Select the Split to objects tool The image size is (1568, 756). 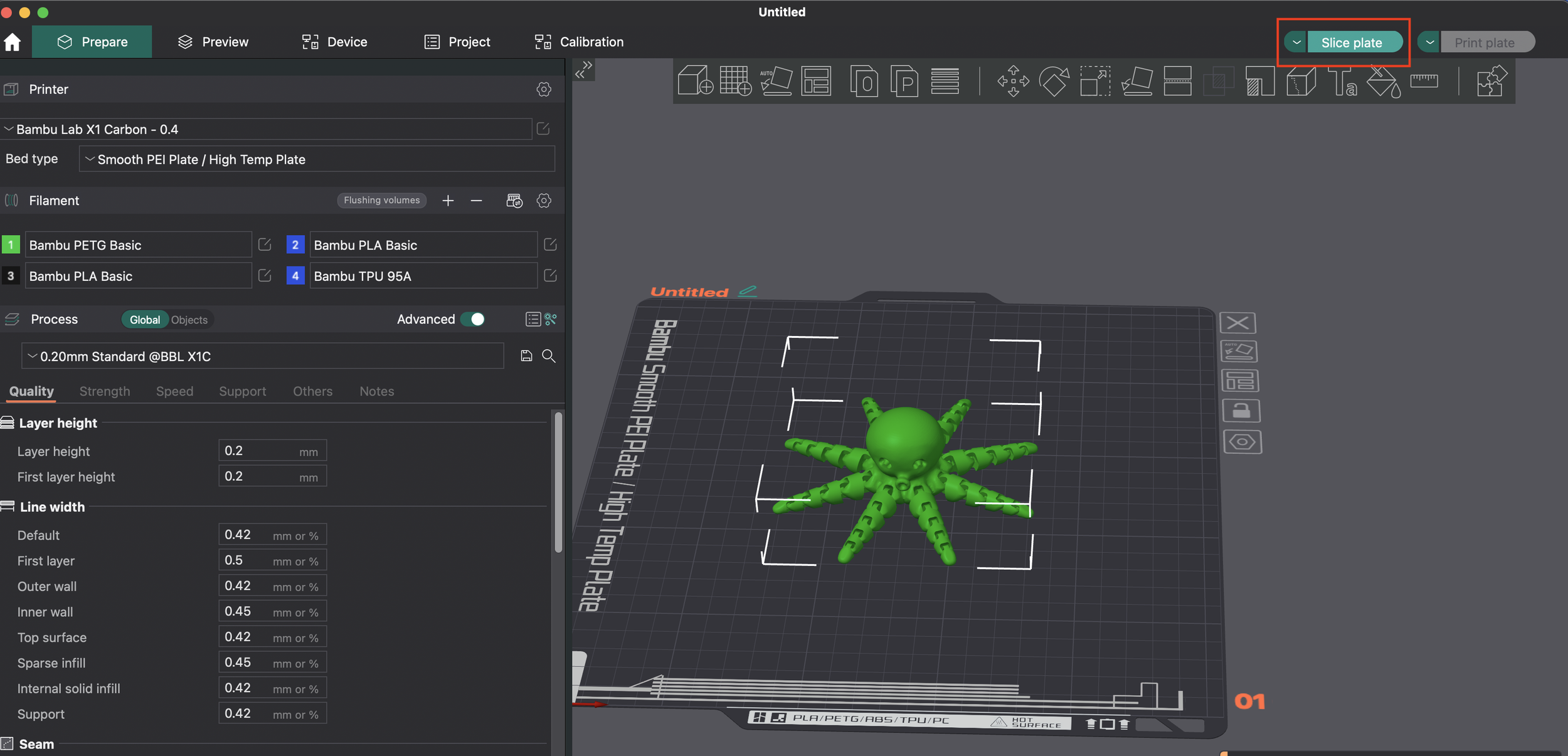tap(864, 81)
